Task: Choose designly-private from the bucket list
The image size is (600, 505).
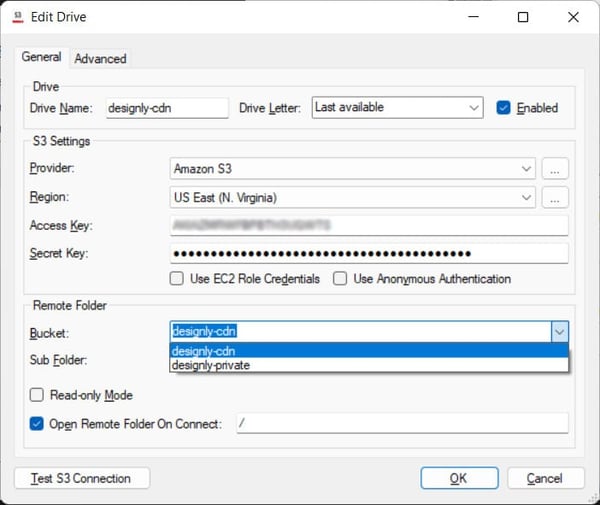Action: tap(369, 365)
